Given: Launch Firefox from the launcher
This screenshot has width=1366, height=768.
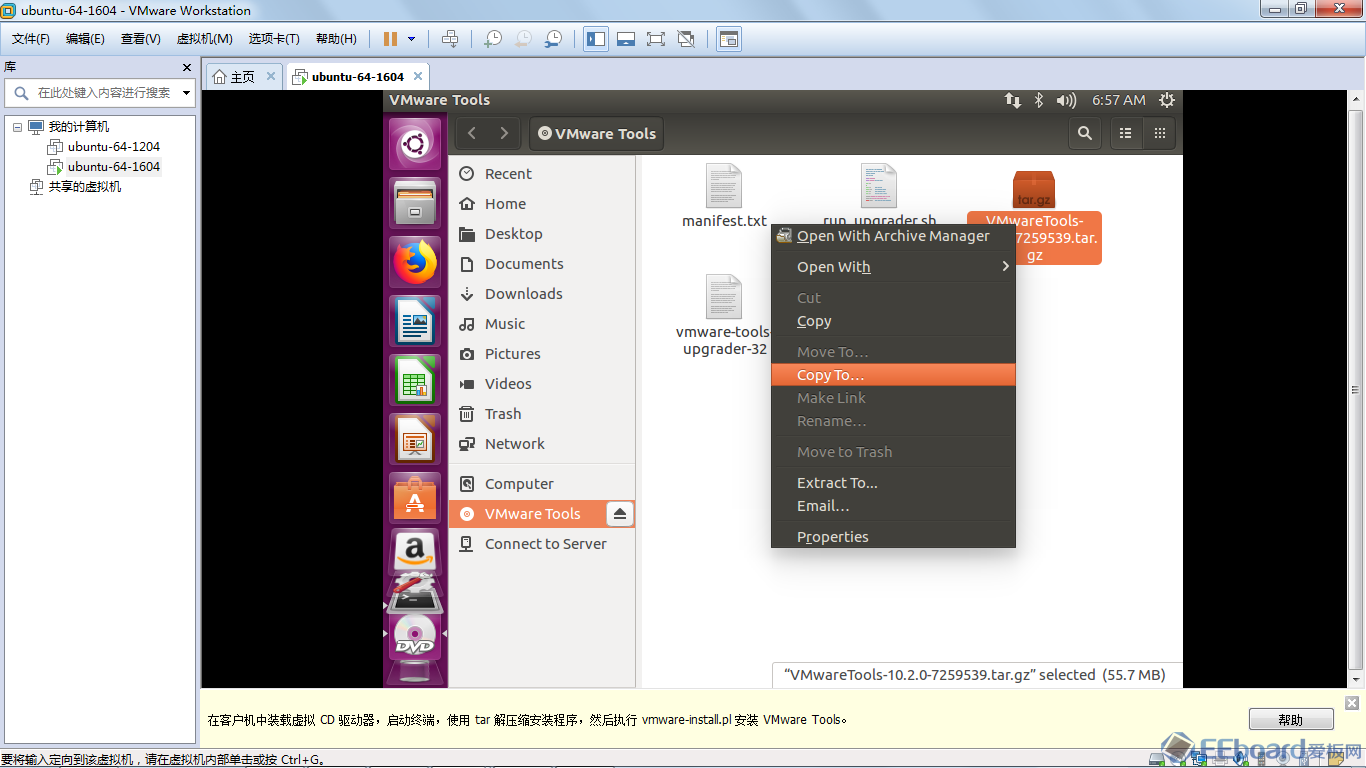Looking at the screenshot, I should point(415,263).
